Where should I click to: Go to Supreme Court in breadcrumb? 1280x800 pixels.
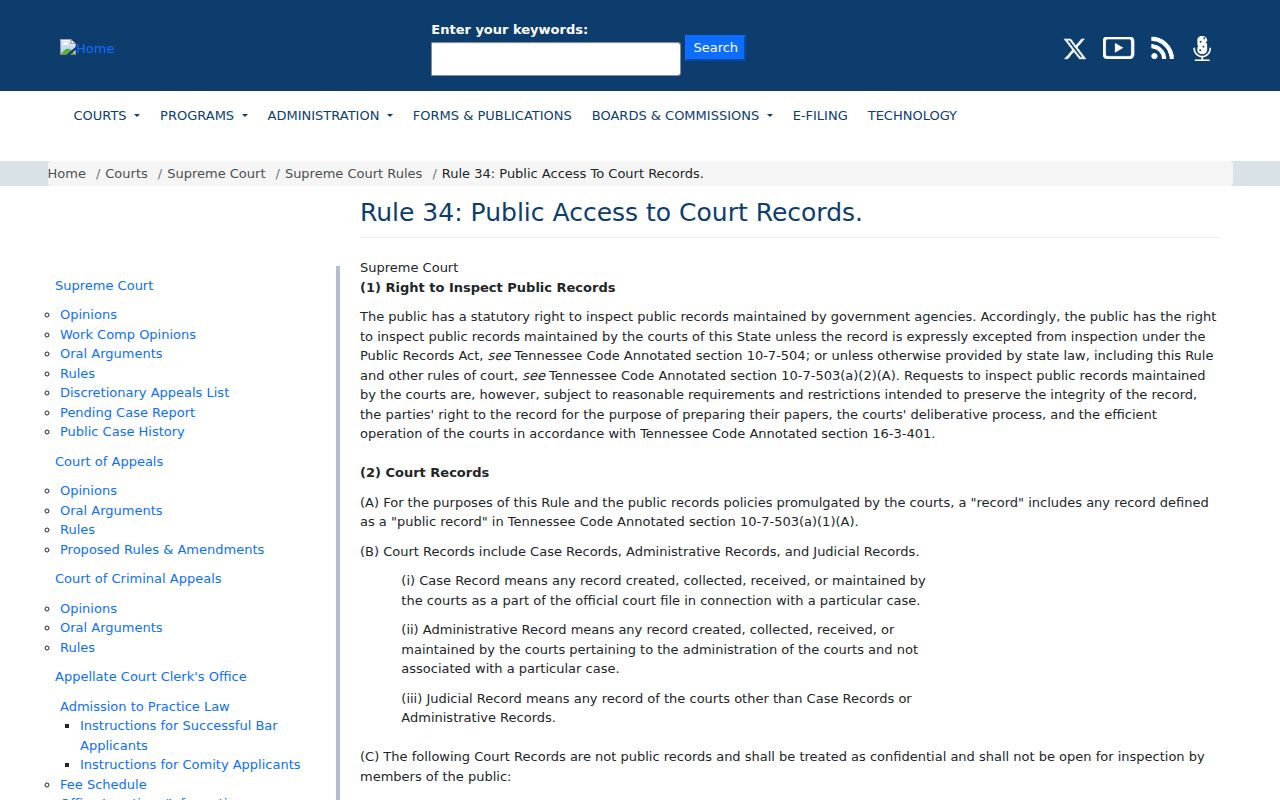(216, 173)
